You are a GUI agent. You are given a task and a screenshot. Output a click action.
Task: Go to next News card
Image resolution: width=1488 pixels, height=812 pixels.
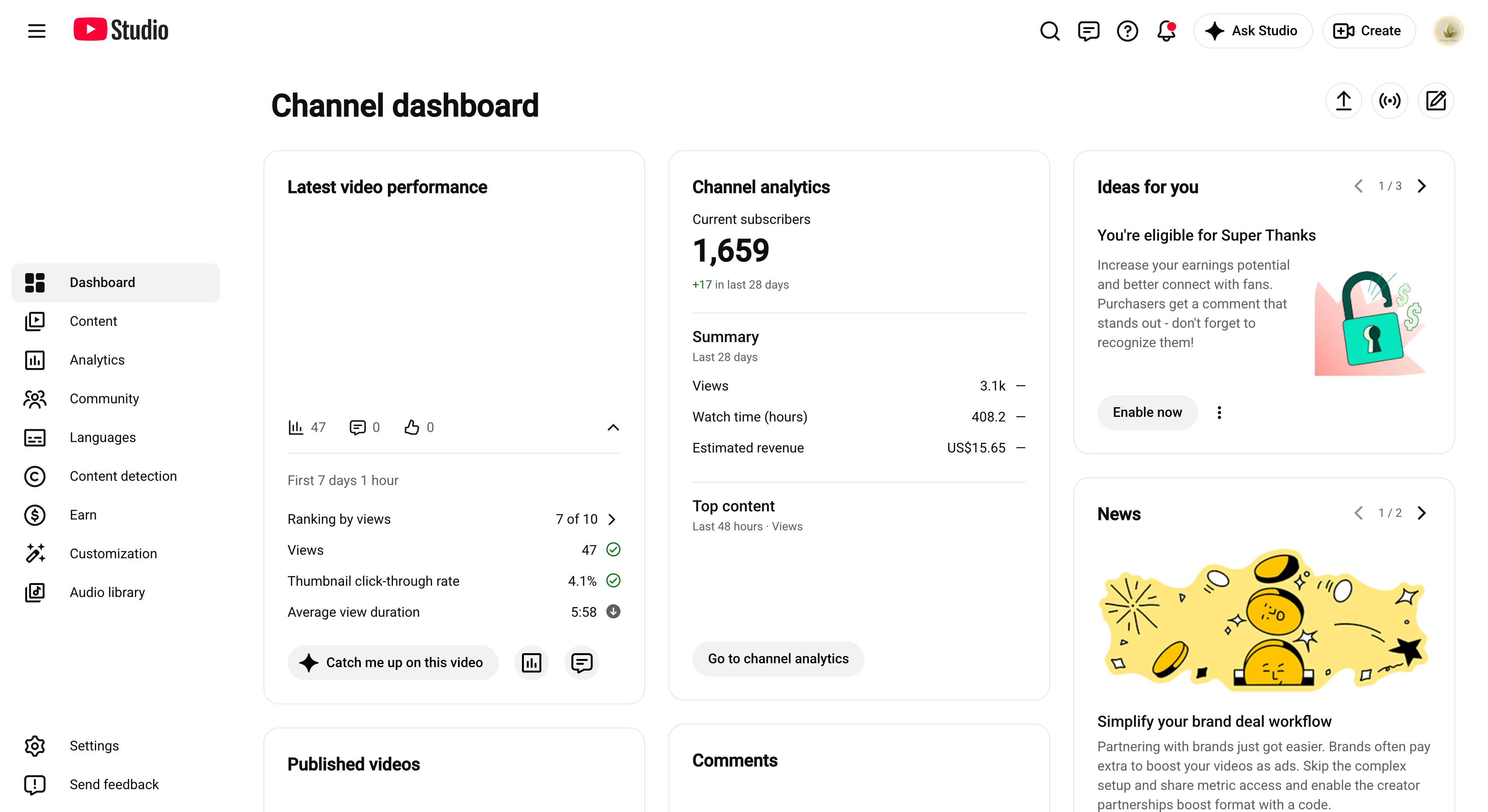pyautogui.click(x=1422, y=513)
